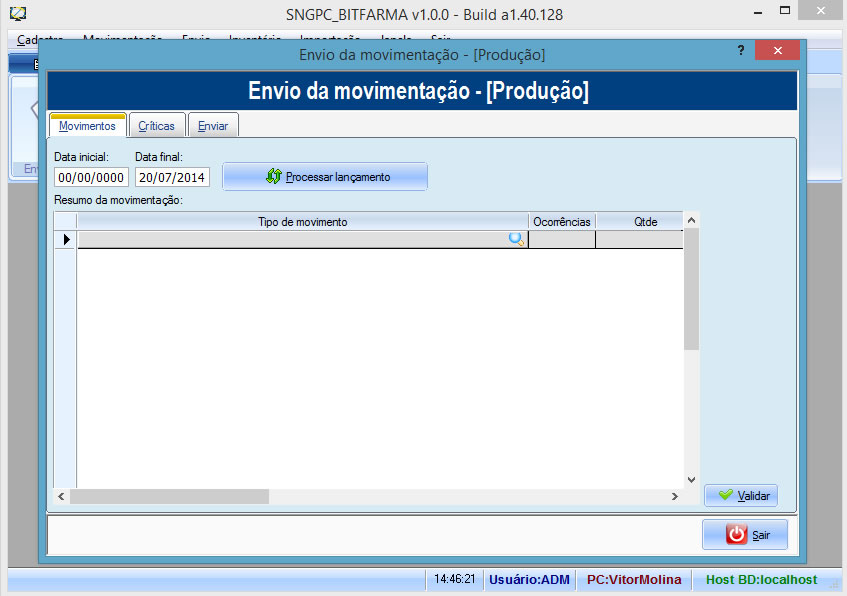The width and height of the screenshot is (847, 596).
Task: Click Host BD:localhost in status bar
Action: (x=762, y=579)
